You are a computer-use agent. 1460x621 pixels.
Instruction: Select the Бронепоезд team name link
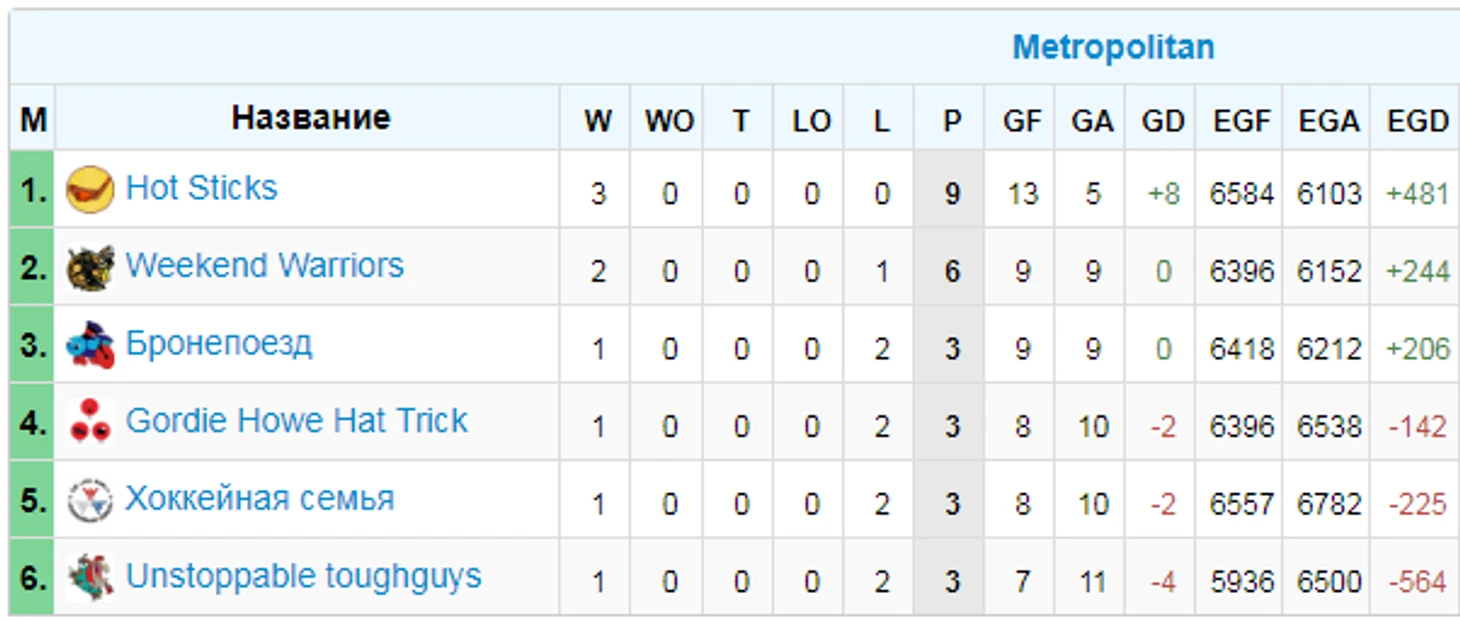(219, 343)
